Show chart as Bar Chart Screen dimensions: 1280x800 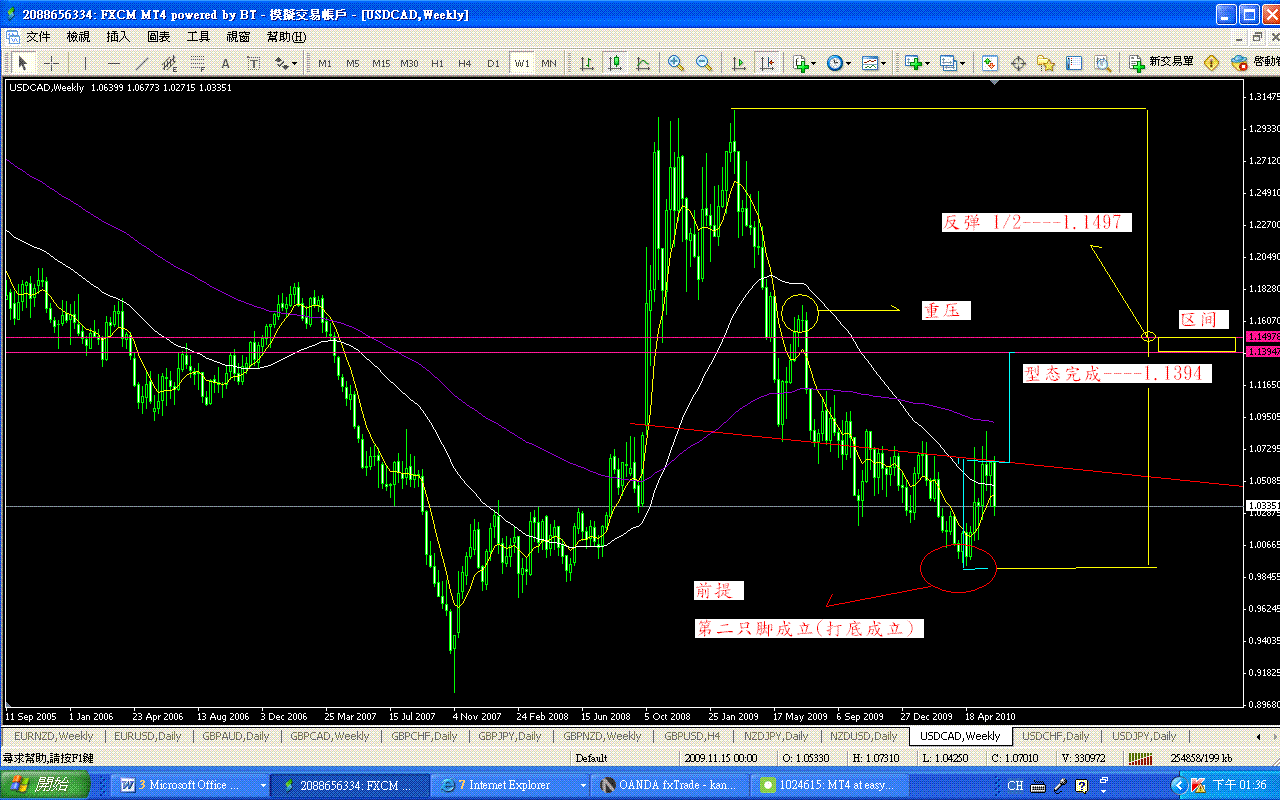587,63
